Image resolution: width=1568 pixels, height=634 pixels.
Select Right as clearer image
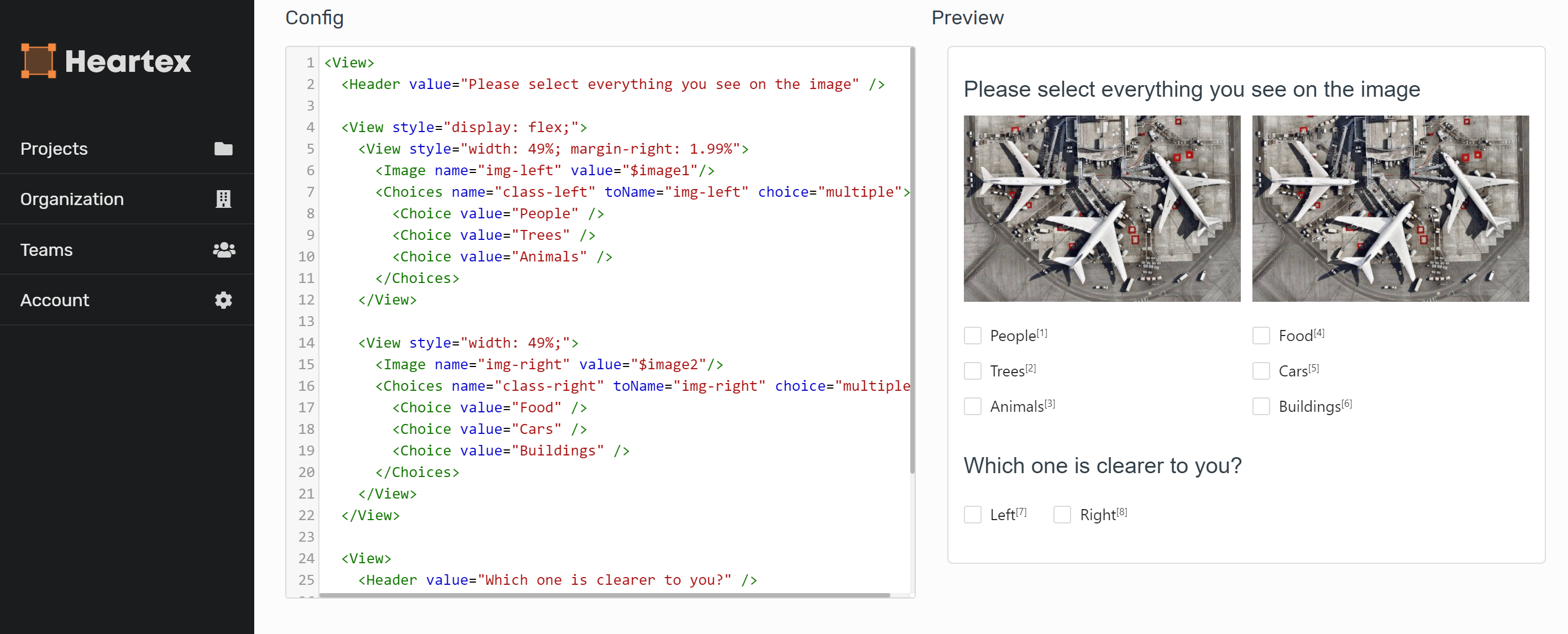pos(1062,515)
